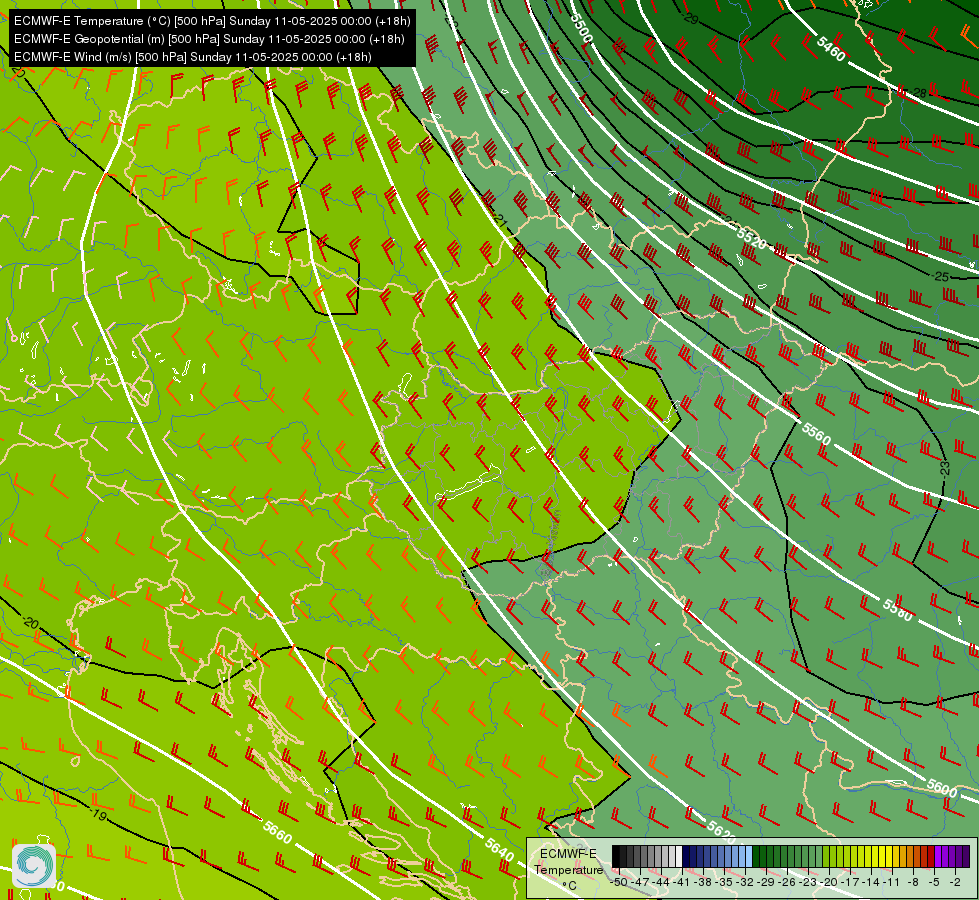The width and height of the screenshot is (979, 900).
Task: Click the -19 isotherm label on the map
Action: click(x=98, y=815)
